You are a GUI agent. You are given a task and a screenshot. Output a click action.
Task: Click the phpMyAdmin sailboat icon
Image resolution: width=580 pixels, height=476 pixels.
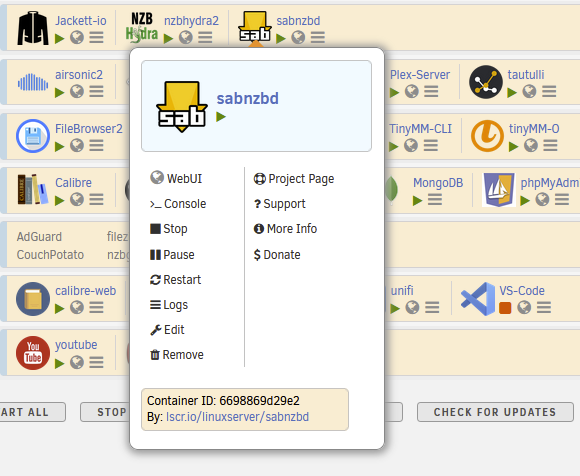499,190
